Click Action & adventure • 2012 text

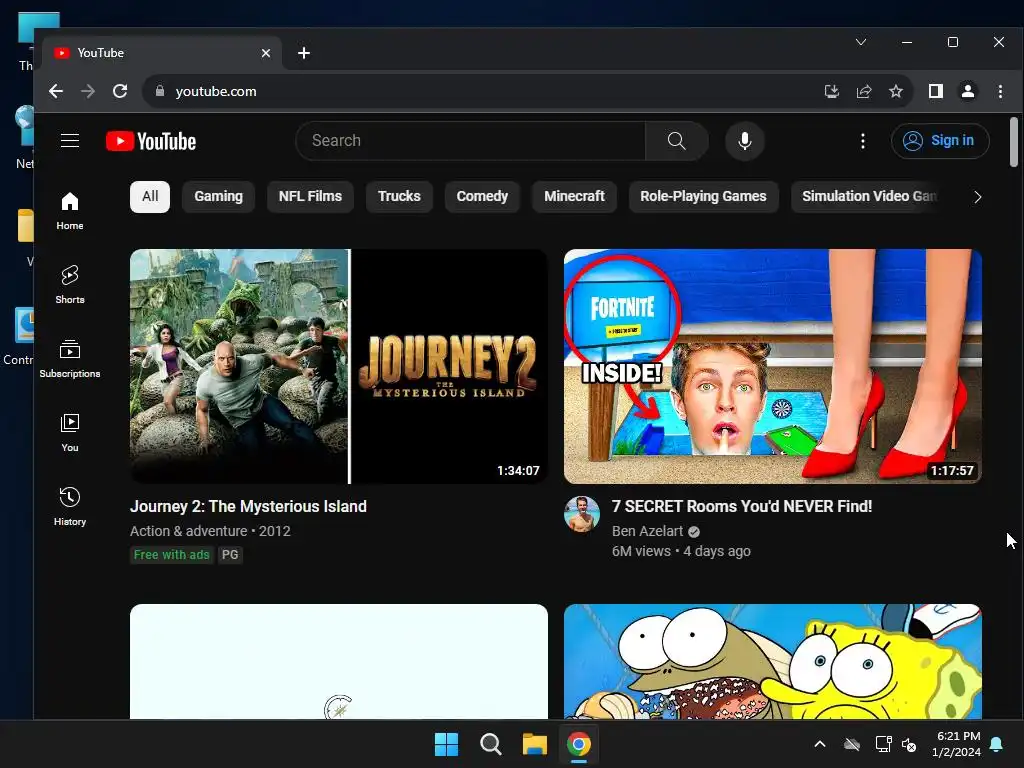click(210, 532)
